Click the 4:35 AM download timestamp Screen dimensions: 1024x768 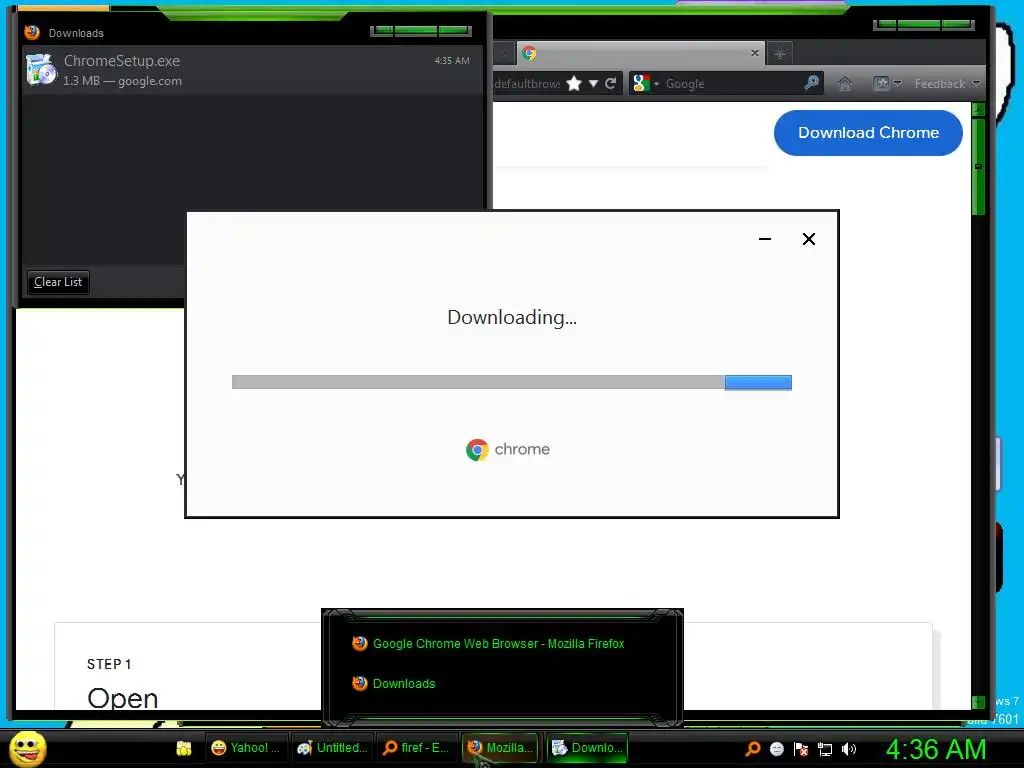point(452,61)
